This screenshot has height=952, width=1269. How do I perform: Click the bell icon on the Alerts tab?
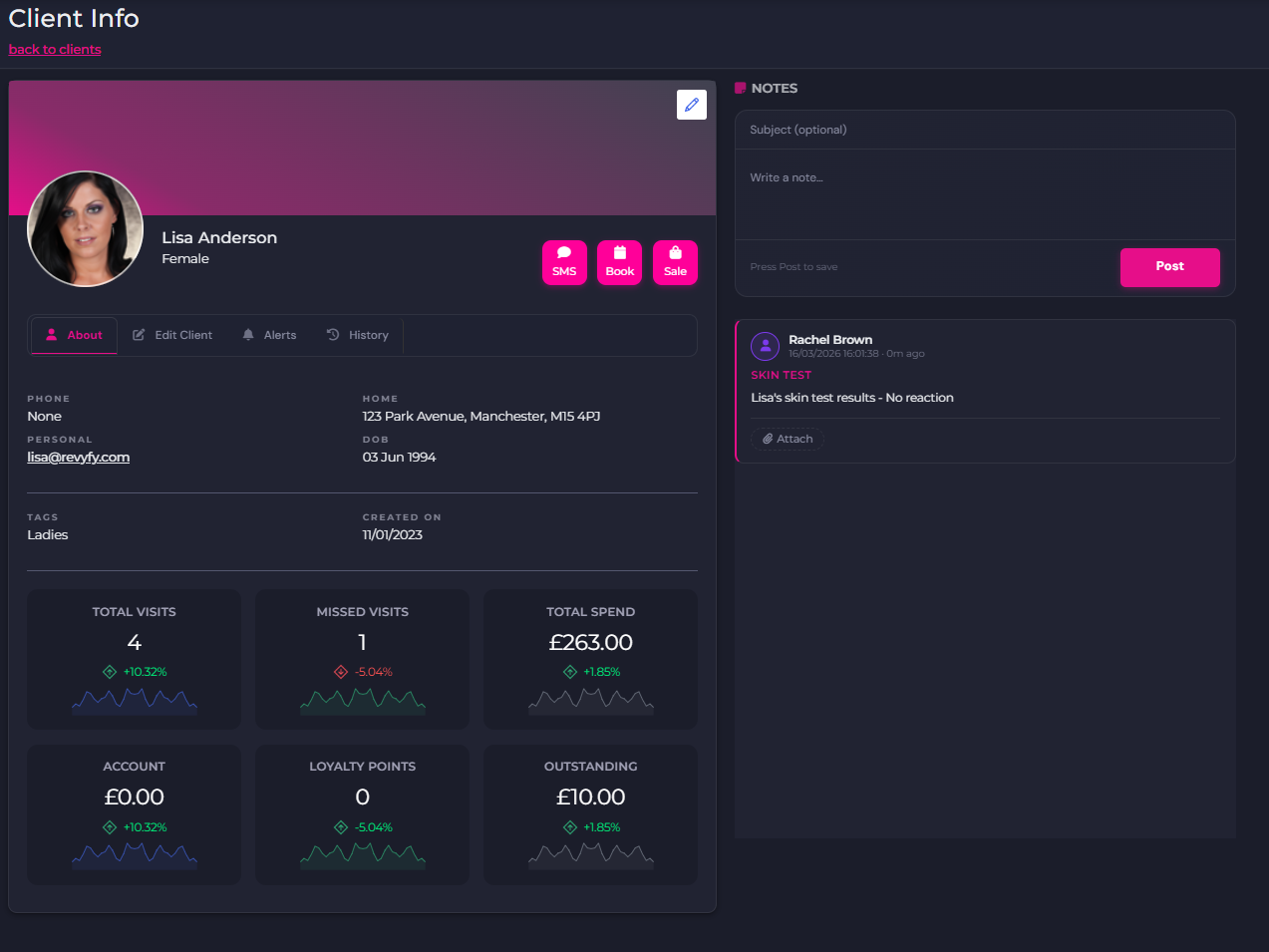coord(247,335)
